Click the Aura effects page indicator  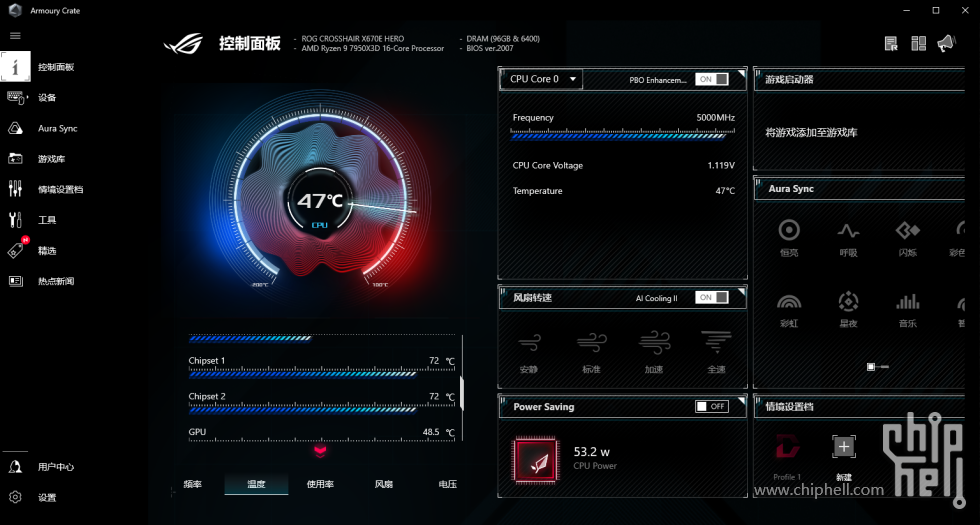point(878,367)
